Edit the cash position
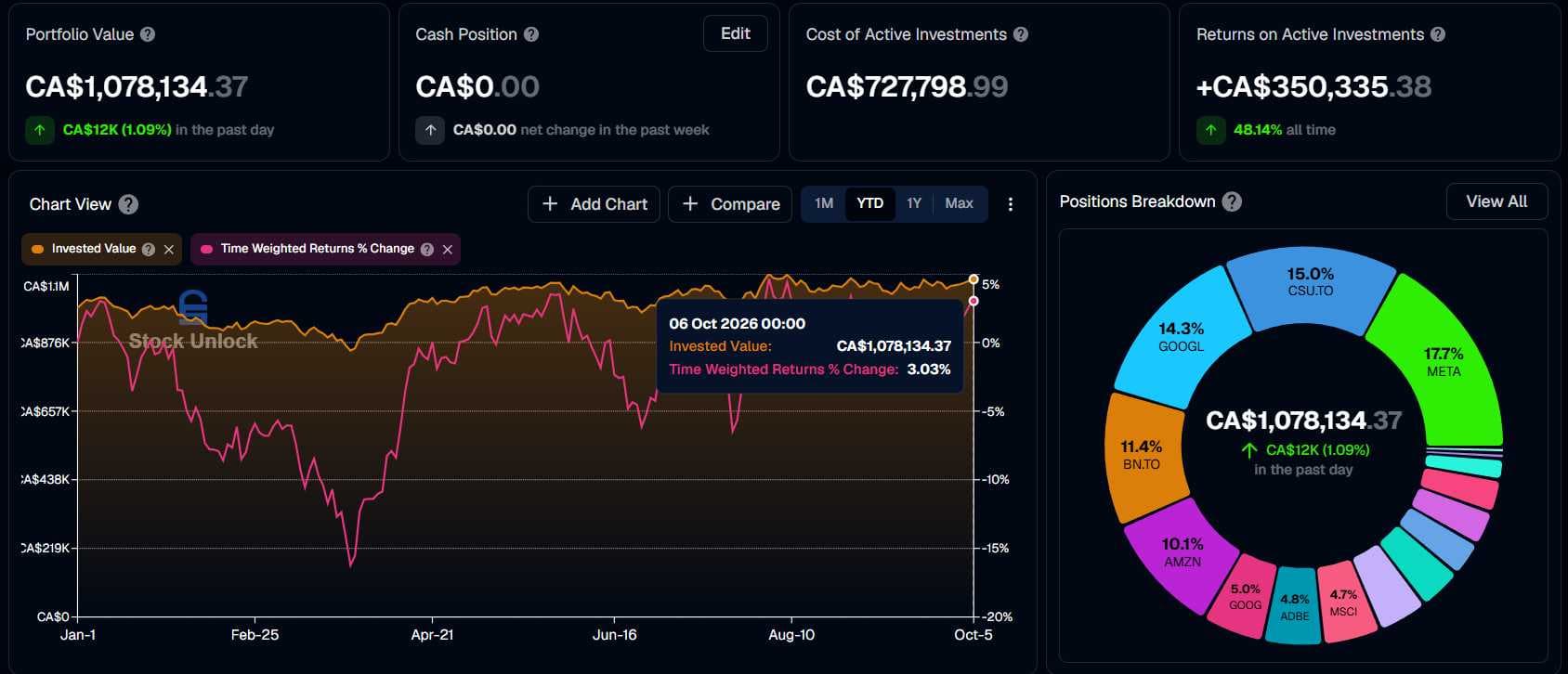Image resolution: width=1568 pixels, height=674 pixels. 736,33
